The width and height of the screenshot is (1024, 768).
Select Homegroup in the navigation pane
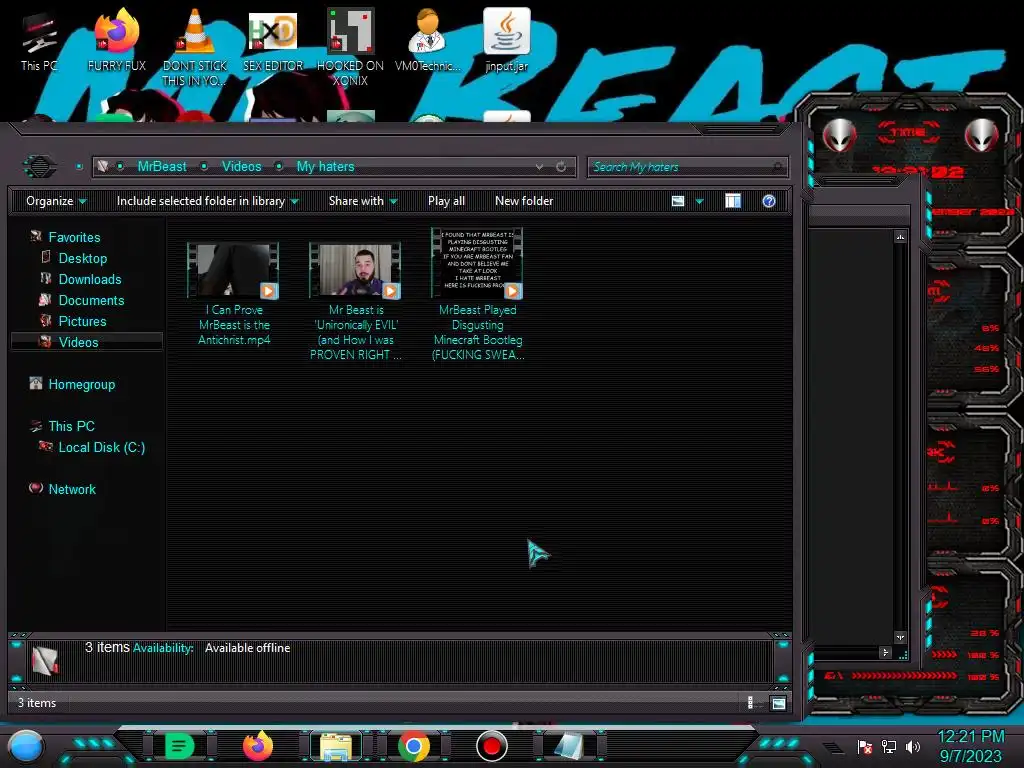click(x=82, y=385)
